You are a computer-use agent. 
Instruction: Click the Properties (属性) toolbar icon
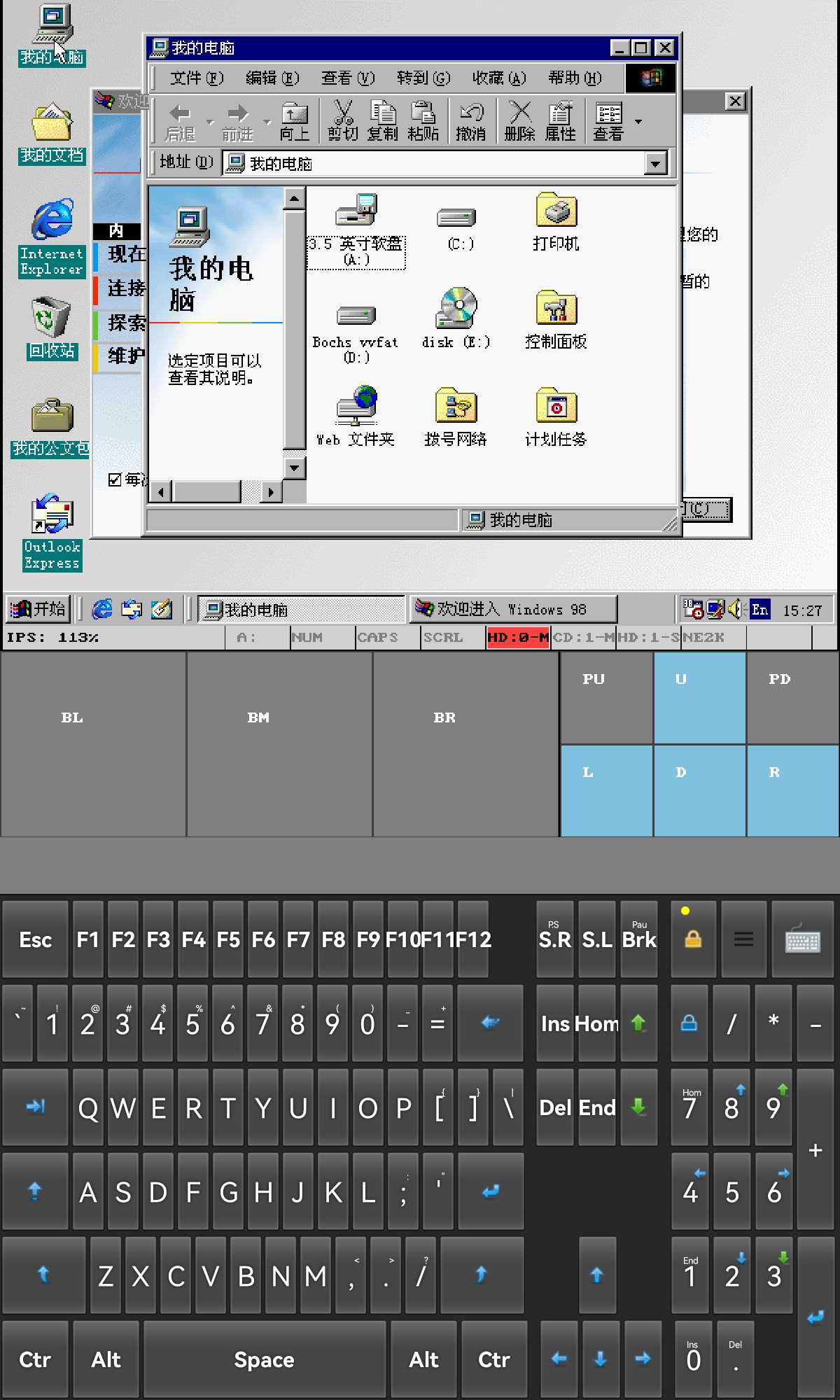560,120
